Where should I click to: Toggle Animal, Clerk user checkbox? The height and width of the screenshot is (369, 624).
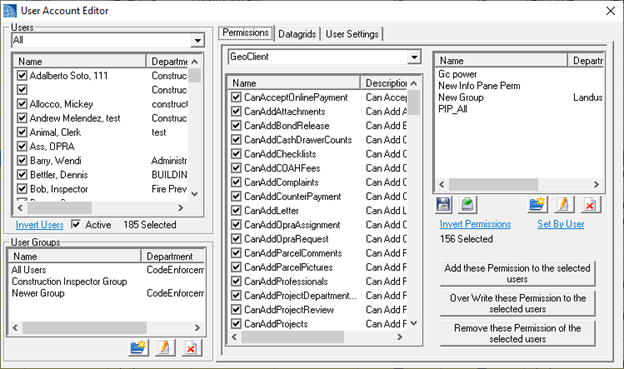pyautogui.click(x=22, y=132)
